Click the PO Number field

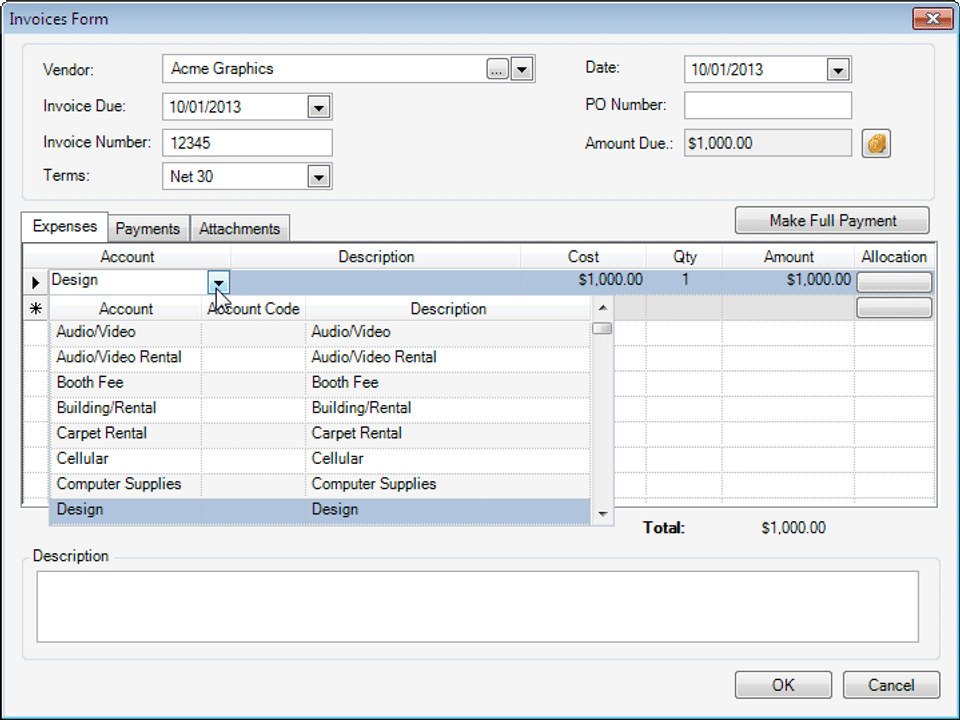[768, 105]
